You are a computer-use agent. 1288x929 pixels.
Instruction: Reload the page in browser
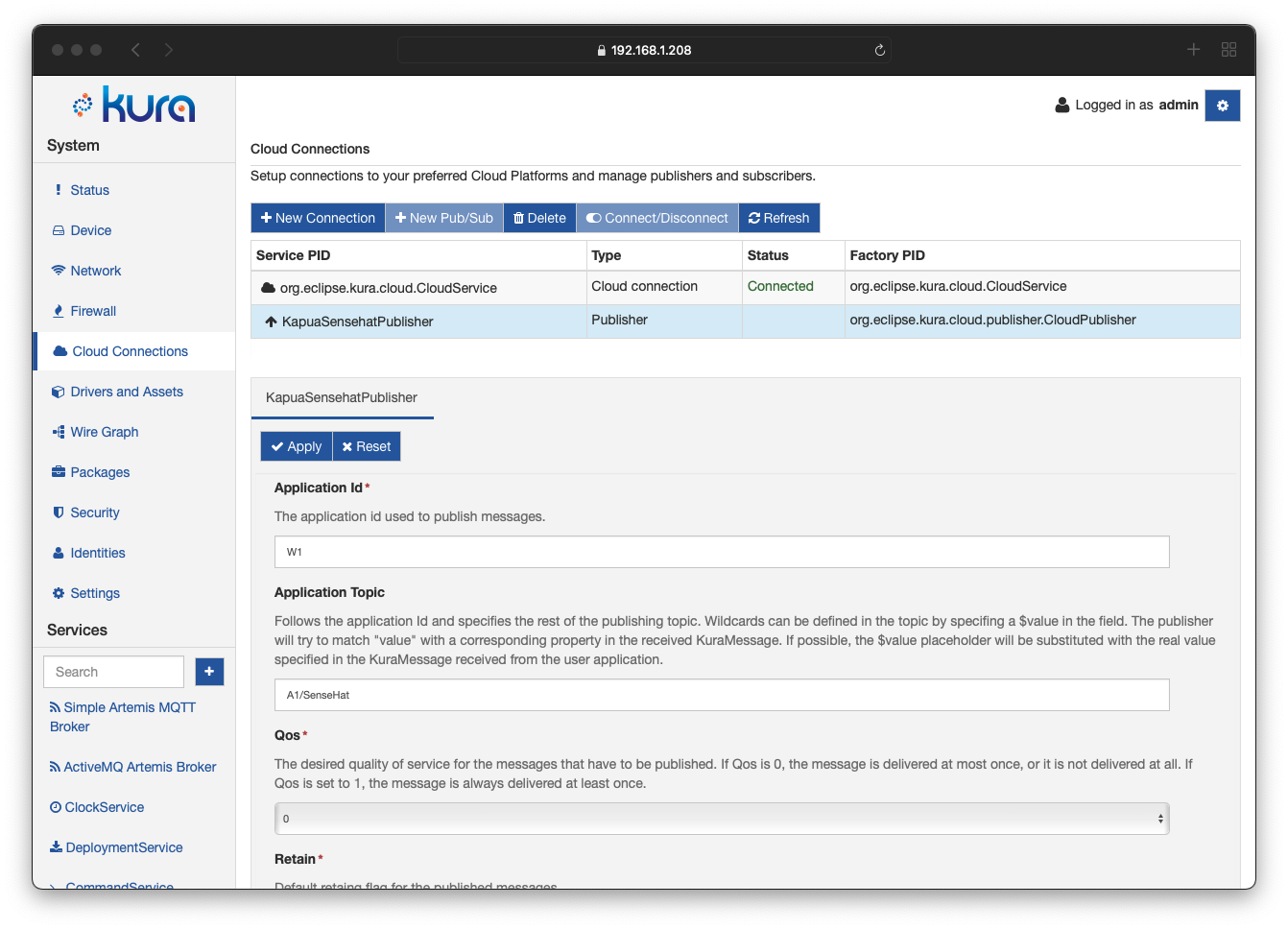[x=879, y=50]
